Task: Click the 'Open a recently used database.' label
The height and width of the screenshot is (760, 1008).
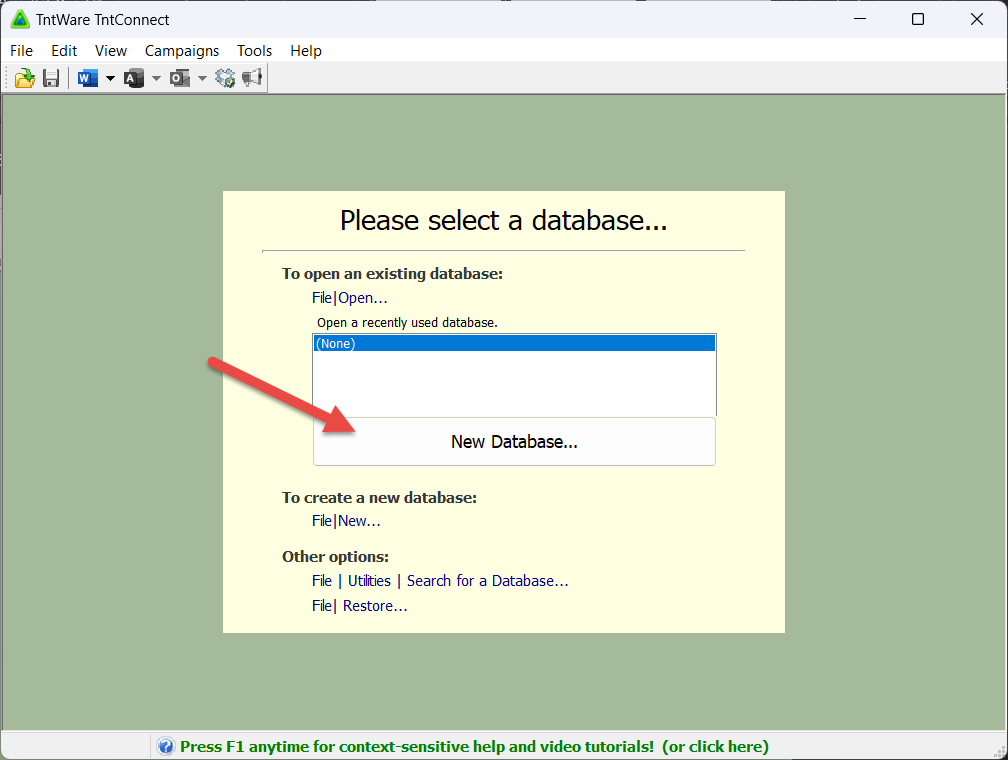Action: [x=407, y=323]
